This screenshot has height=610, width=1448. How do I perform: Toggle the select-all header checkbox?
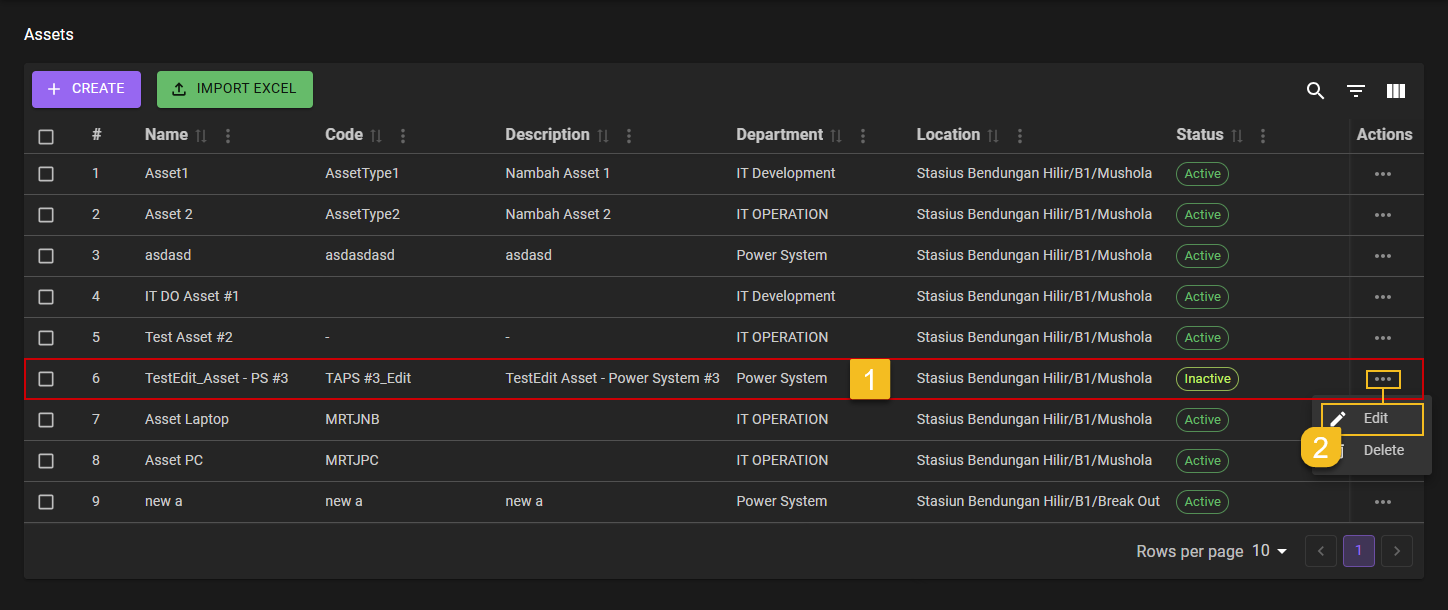coord(46,137)
